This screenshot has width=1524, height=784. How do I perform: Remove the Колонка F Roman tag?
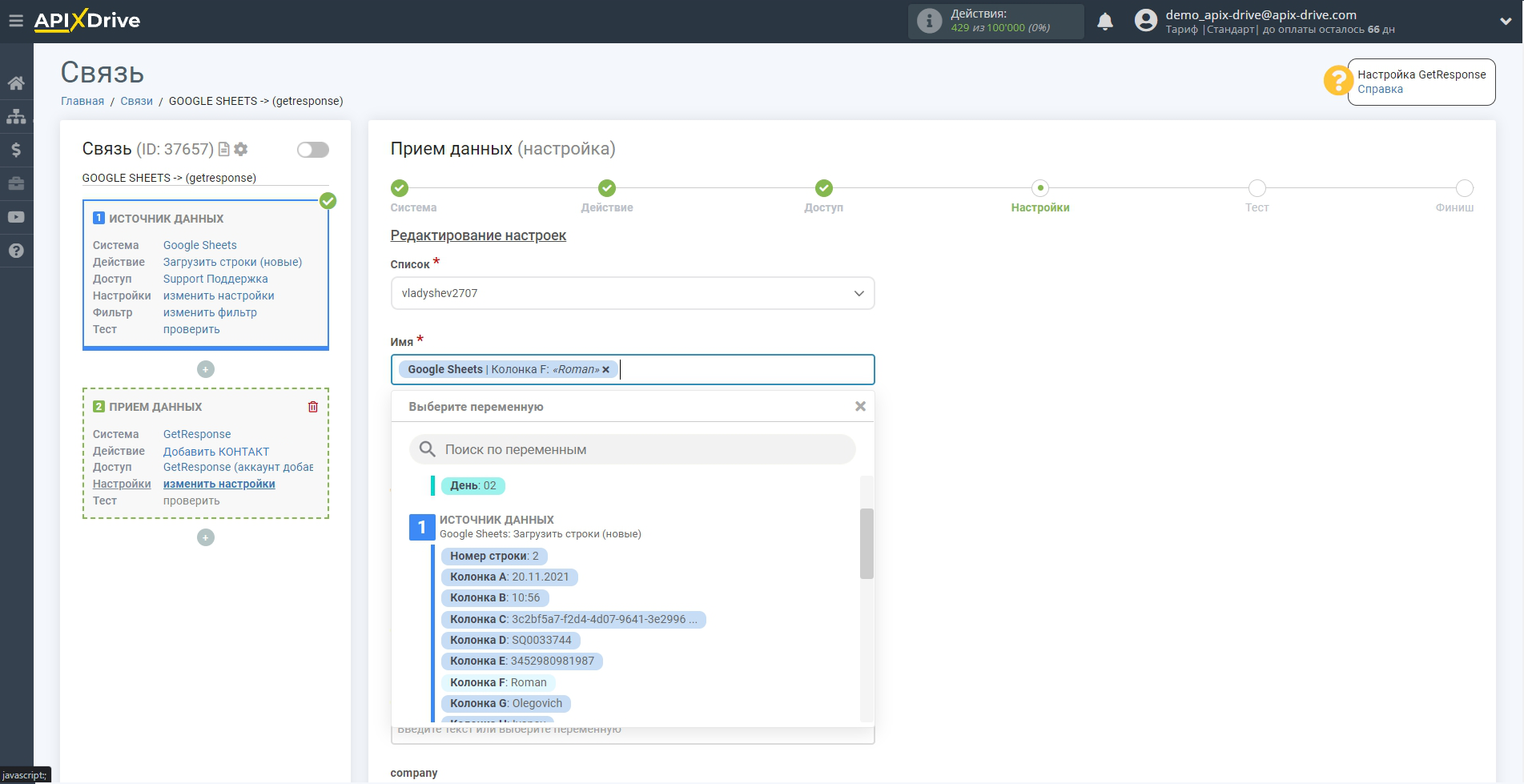coord(606,369)
